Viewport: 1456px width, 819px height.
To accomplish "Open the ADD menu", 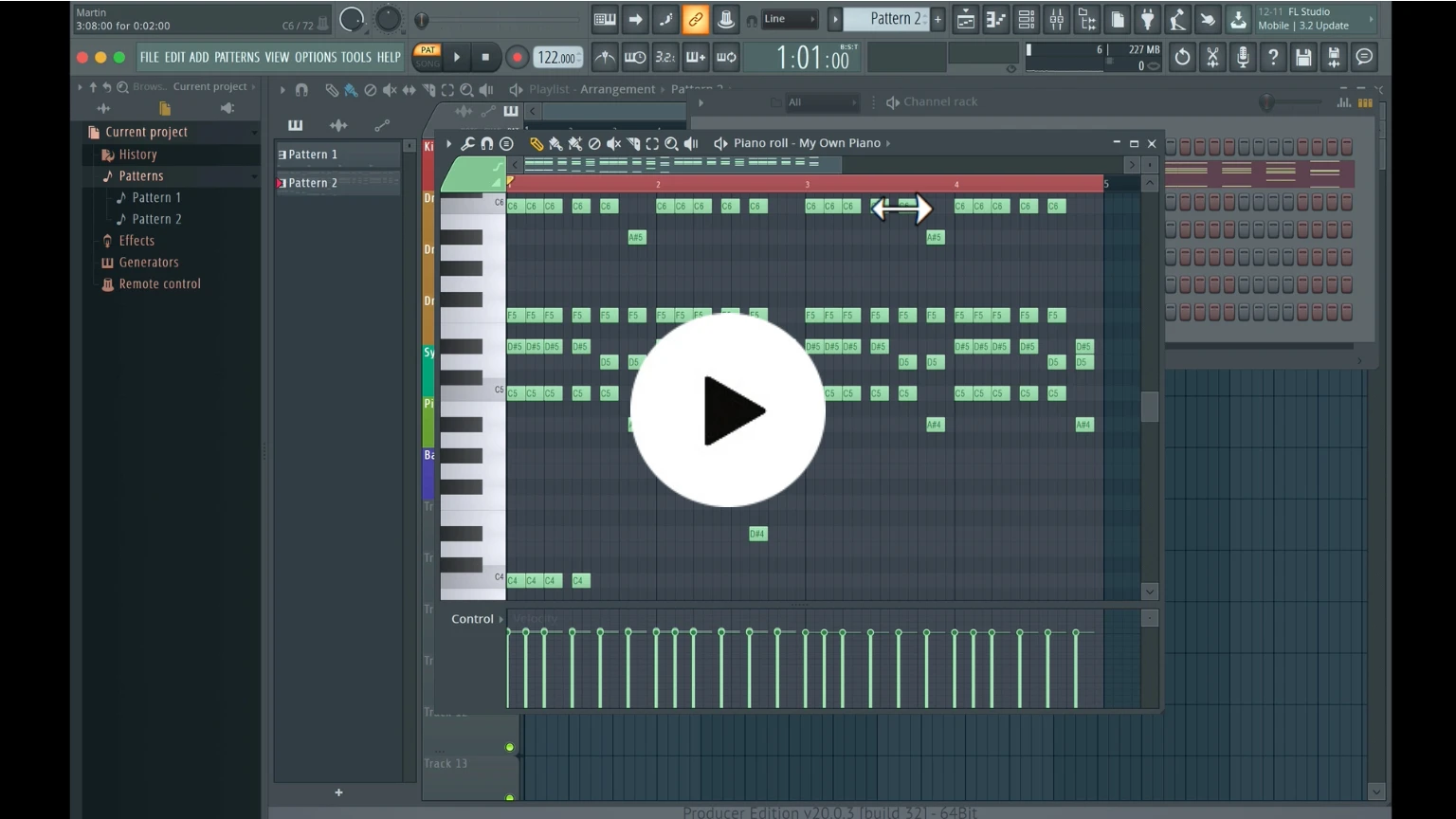I will pos(199,58).
